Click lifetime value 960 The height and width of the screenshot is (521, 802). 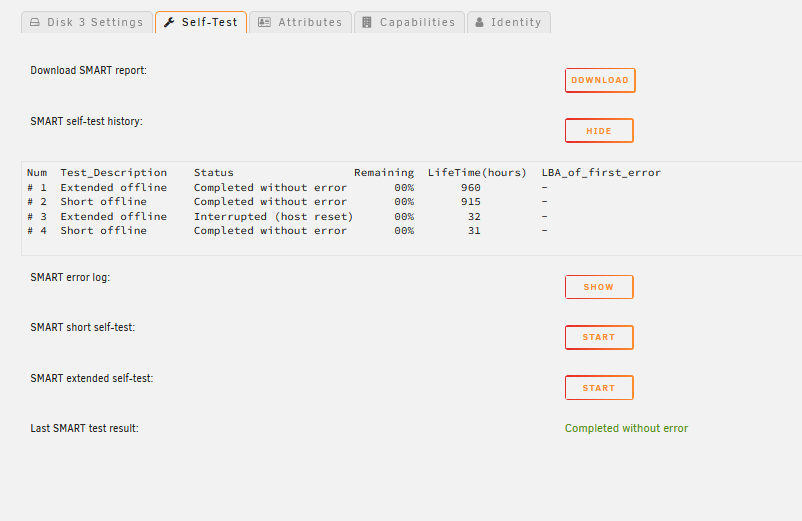coord(471,188)
